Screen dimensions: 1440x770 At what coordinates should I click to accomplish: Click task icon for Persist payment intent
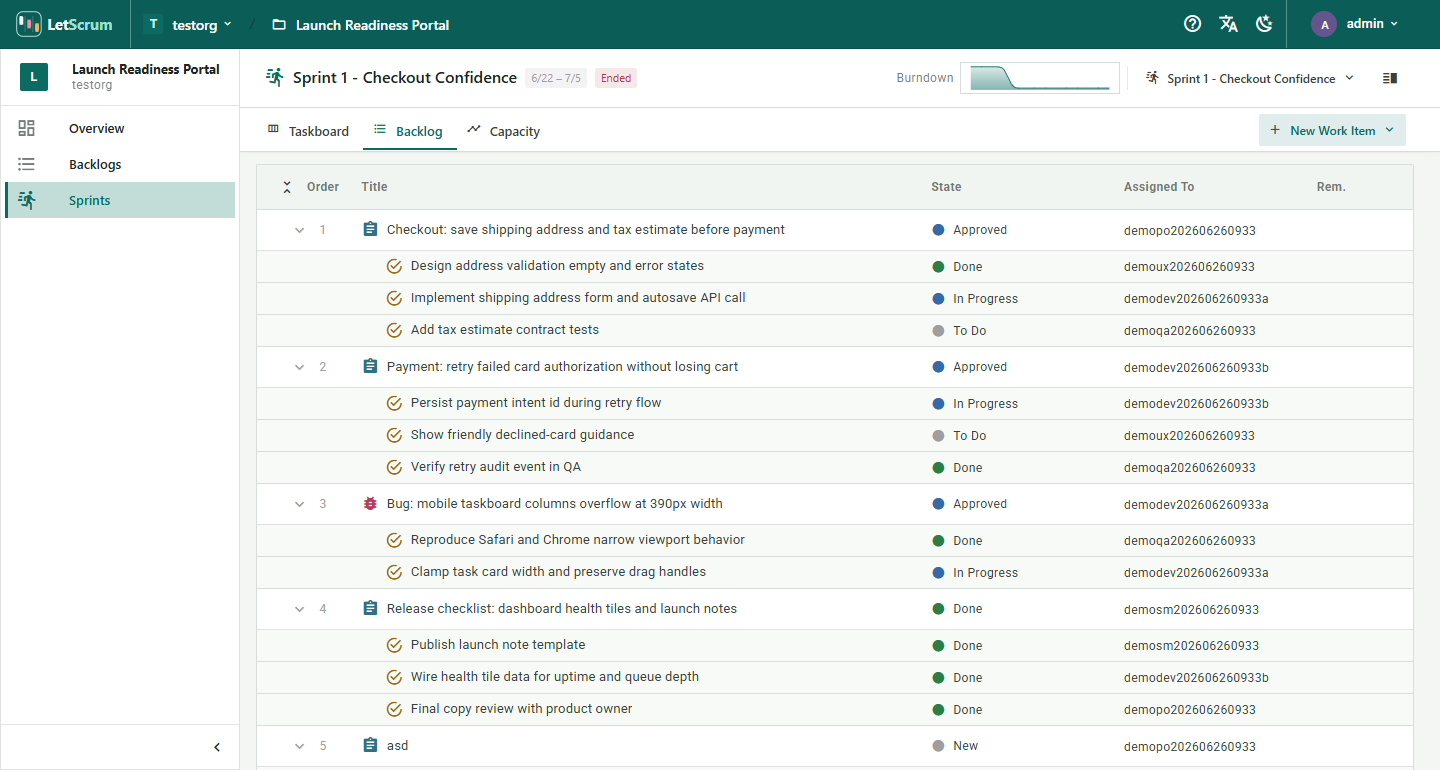(394, 403)
